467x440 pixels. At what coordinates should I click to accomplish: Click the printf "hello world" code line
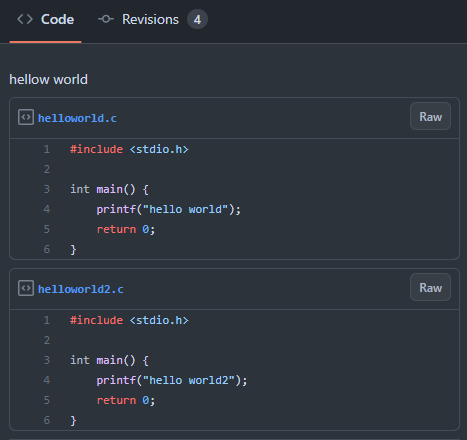[169, 209]
